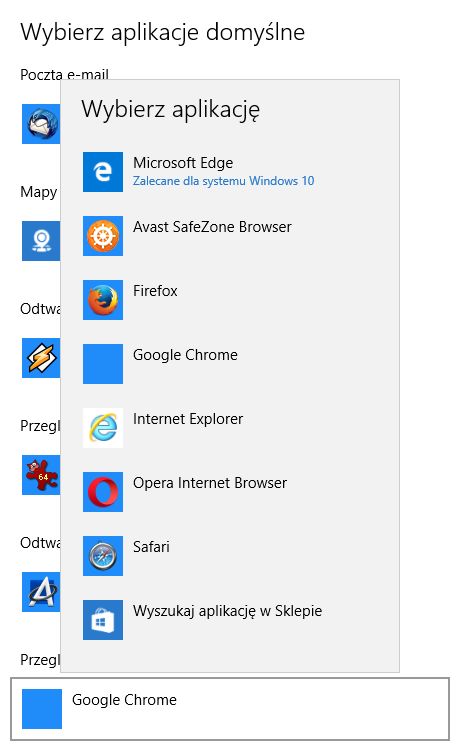Click the Winamp lightning bolt icon
The width and height of the screenshot is (464, 756).
(41, 358)
